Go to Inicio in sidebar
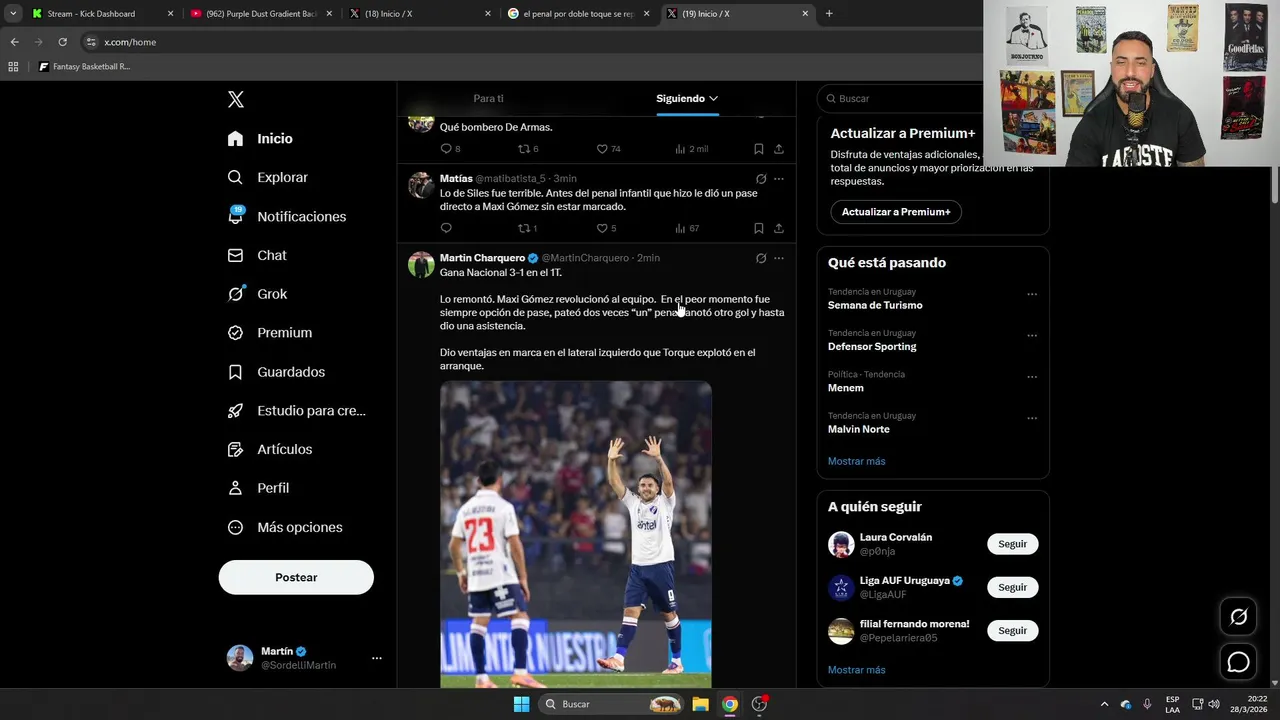Image resolution: width=1280 pixels, height=720 pixels. click(x=260, y=139)
